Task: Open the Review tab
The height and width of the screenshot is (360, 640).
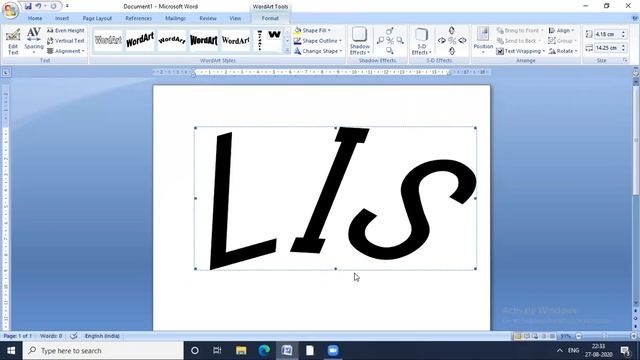Action: [208, 18]
